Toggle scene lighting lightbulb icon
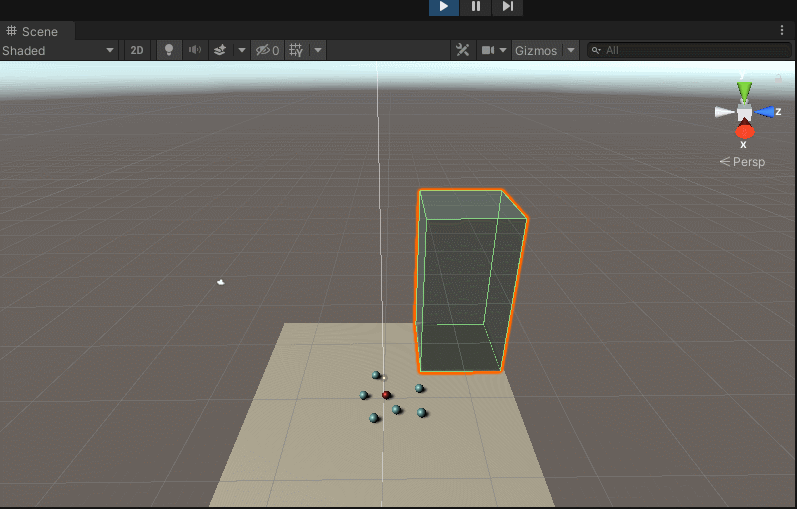 (x=169, y=50)
